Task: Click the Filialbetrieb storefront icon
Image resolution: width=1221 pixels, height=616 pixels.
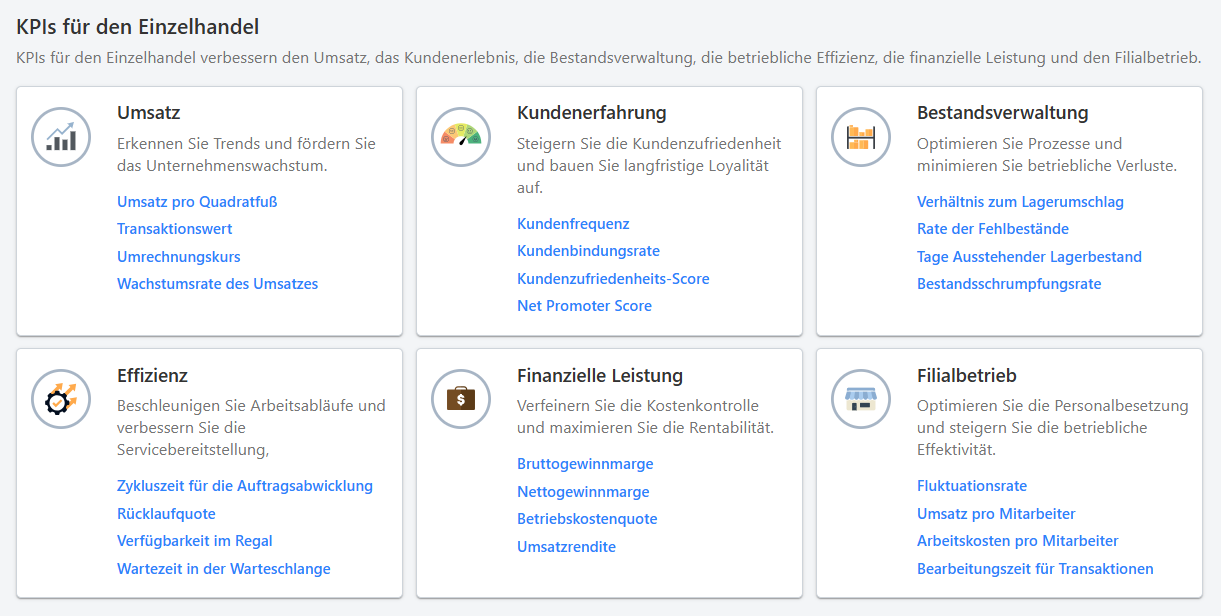Action: click(860, 398)
